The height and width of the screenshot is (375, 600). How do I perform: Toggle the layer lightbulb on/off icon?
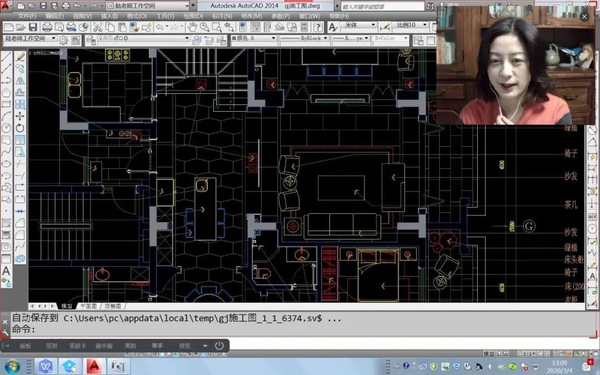coord(101,38)
